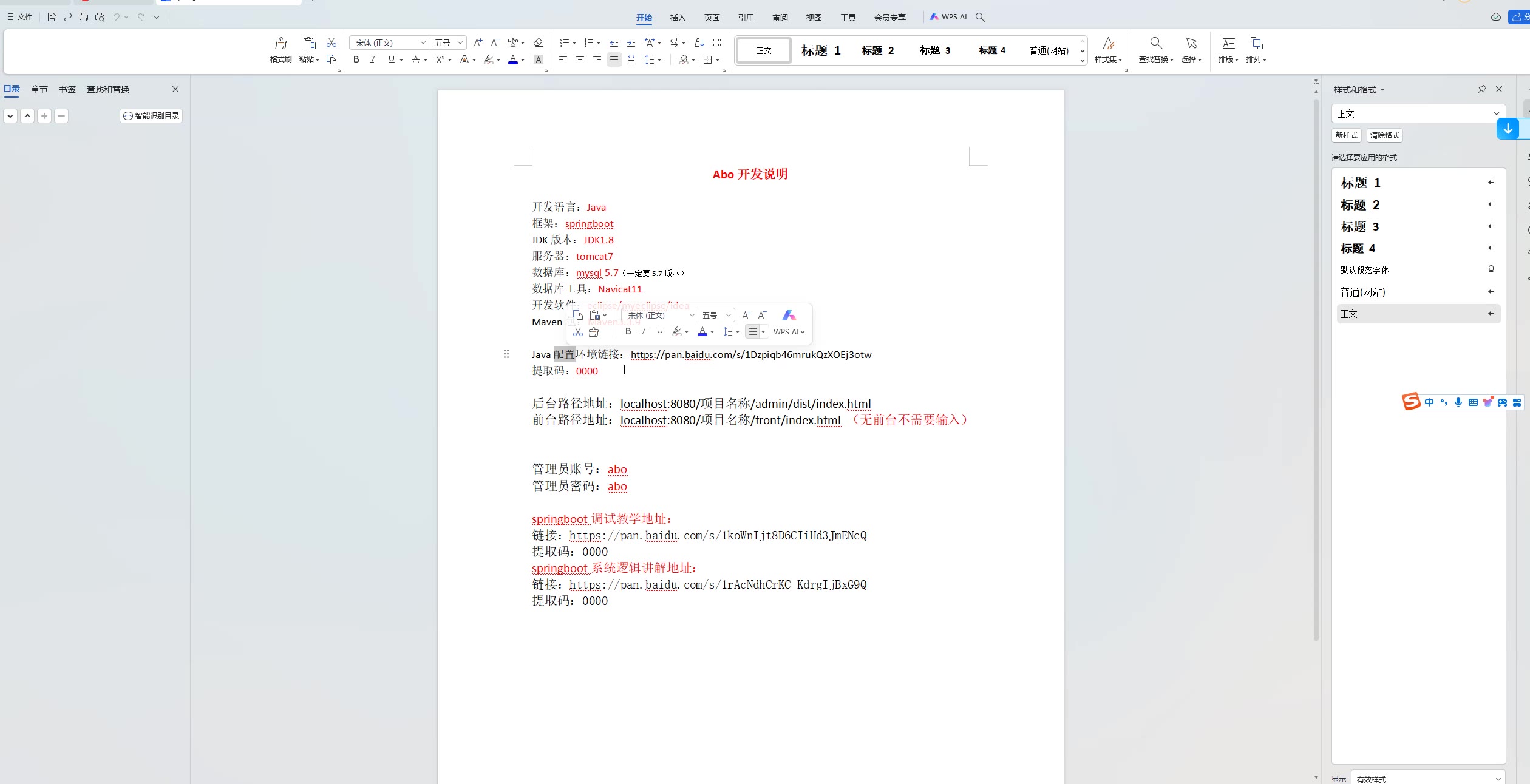Image resolution: width=1530 pixels, height=784 pixels.
Task: Click the decrease indent icon in the ribbon
Action: pyautogui.click(x=614, y=42)
